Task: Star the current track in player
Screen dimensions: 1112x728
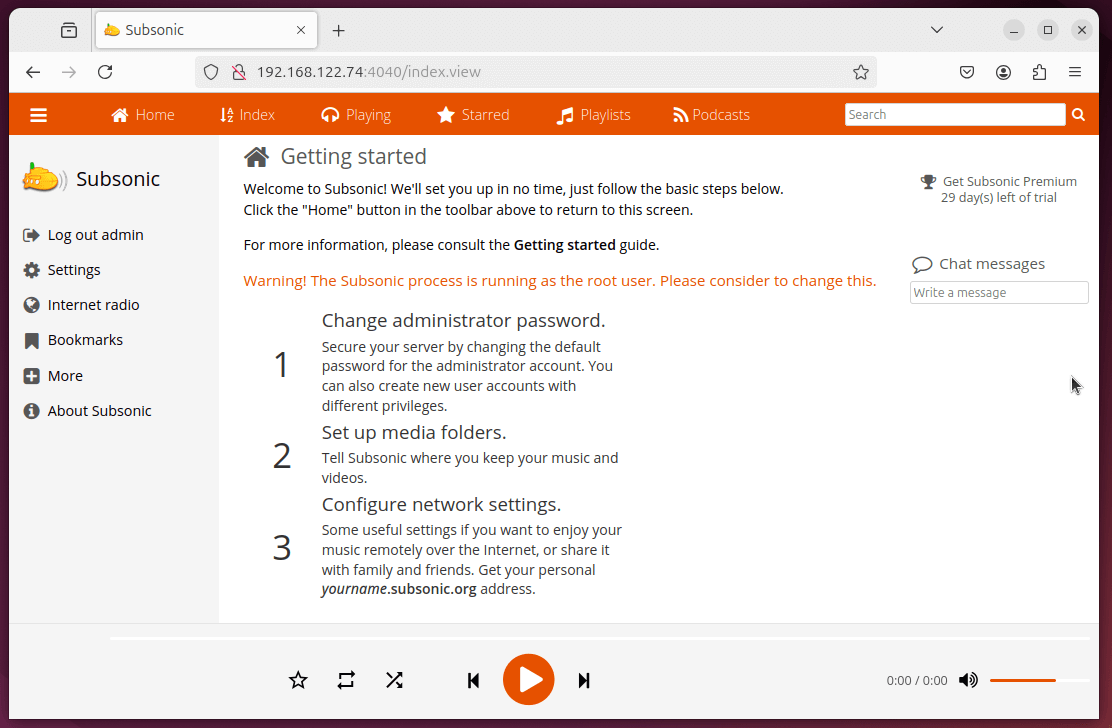Action: coord(298,680)
